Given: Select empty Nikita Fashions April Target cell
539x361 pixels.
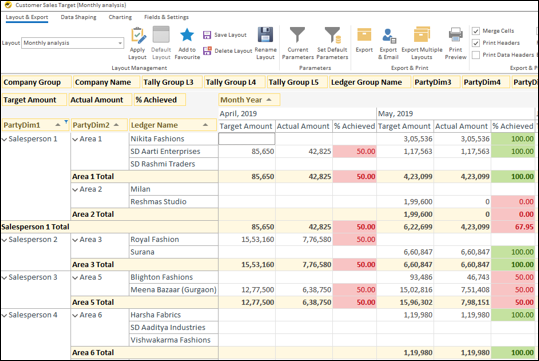Looking at the screenshot, I should (x=246, y=139).
